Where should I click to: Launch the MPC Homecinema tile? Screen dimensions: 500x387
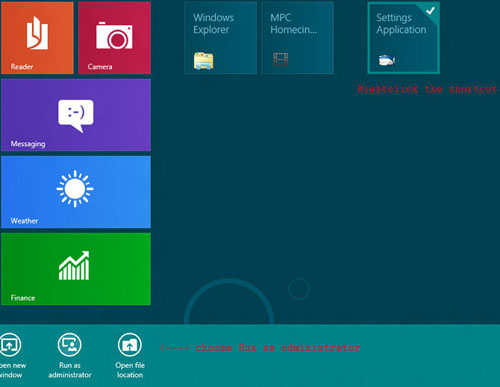[x=298, y=38]
